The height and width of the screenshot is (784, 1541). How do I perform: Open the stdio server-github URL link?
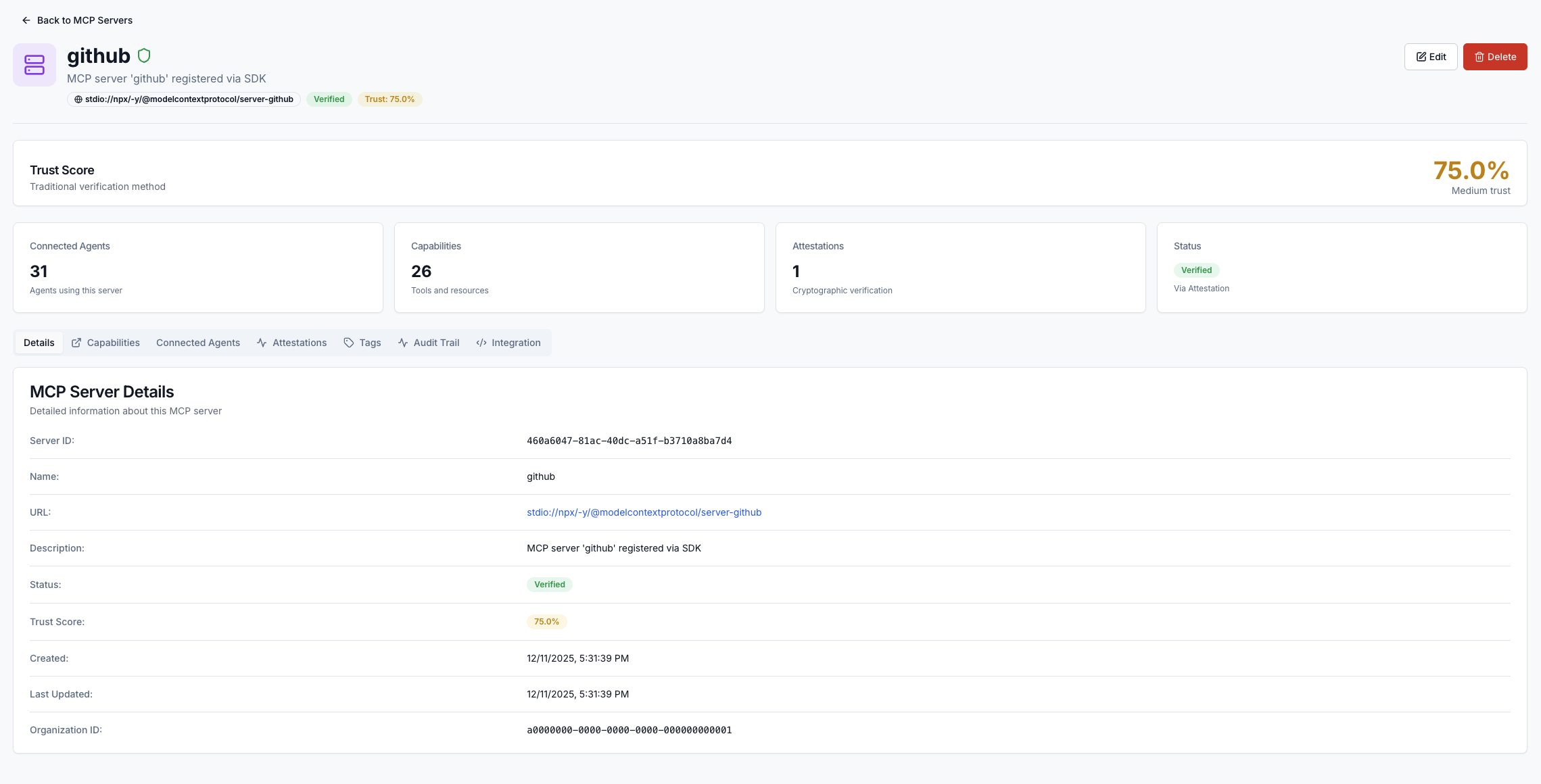[x=644, y=512]
